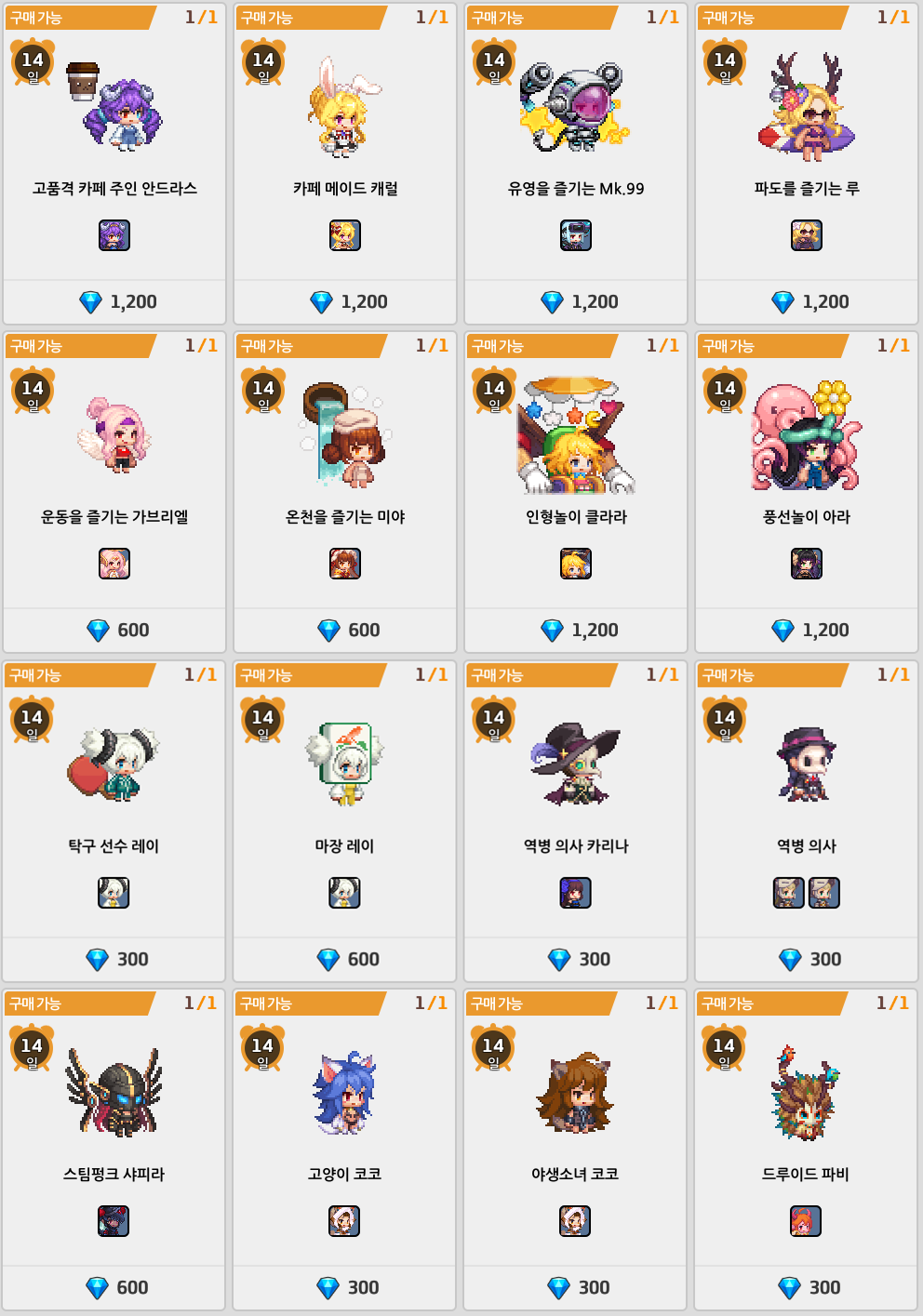Image resolution: width=923 pixels, height=1316 pixels.
Task: Select the small portrait icon under 마장 레이
Action: 344,893
